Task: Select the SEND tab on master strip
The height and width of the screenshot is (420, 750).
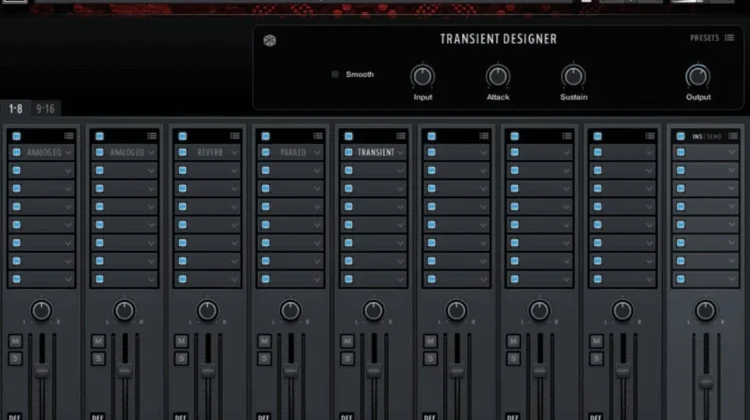Action: tap(714, 137)
